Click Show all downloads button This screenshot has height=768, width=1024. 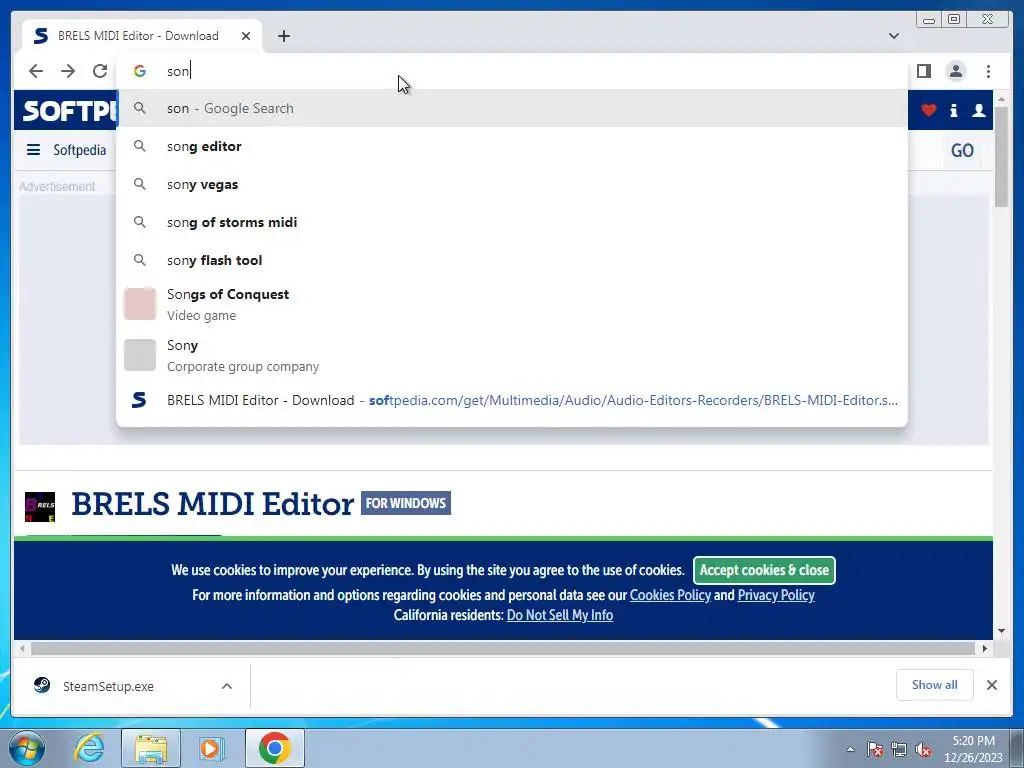tap(935, 684)
